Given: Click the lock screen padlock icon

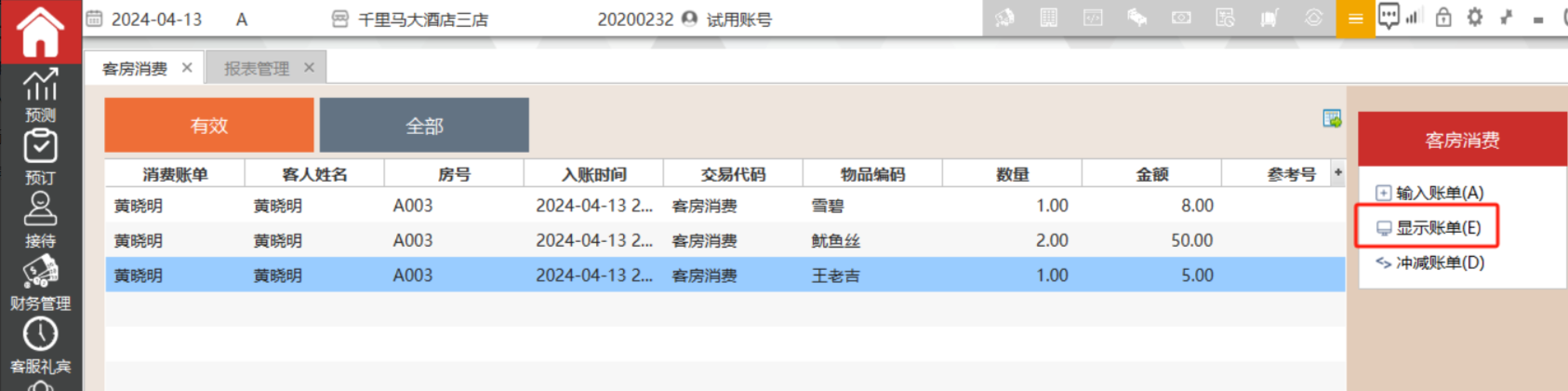Looking at the screenshot, I should point(1443,18).
